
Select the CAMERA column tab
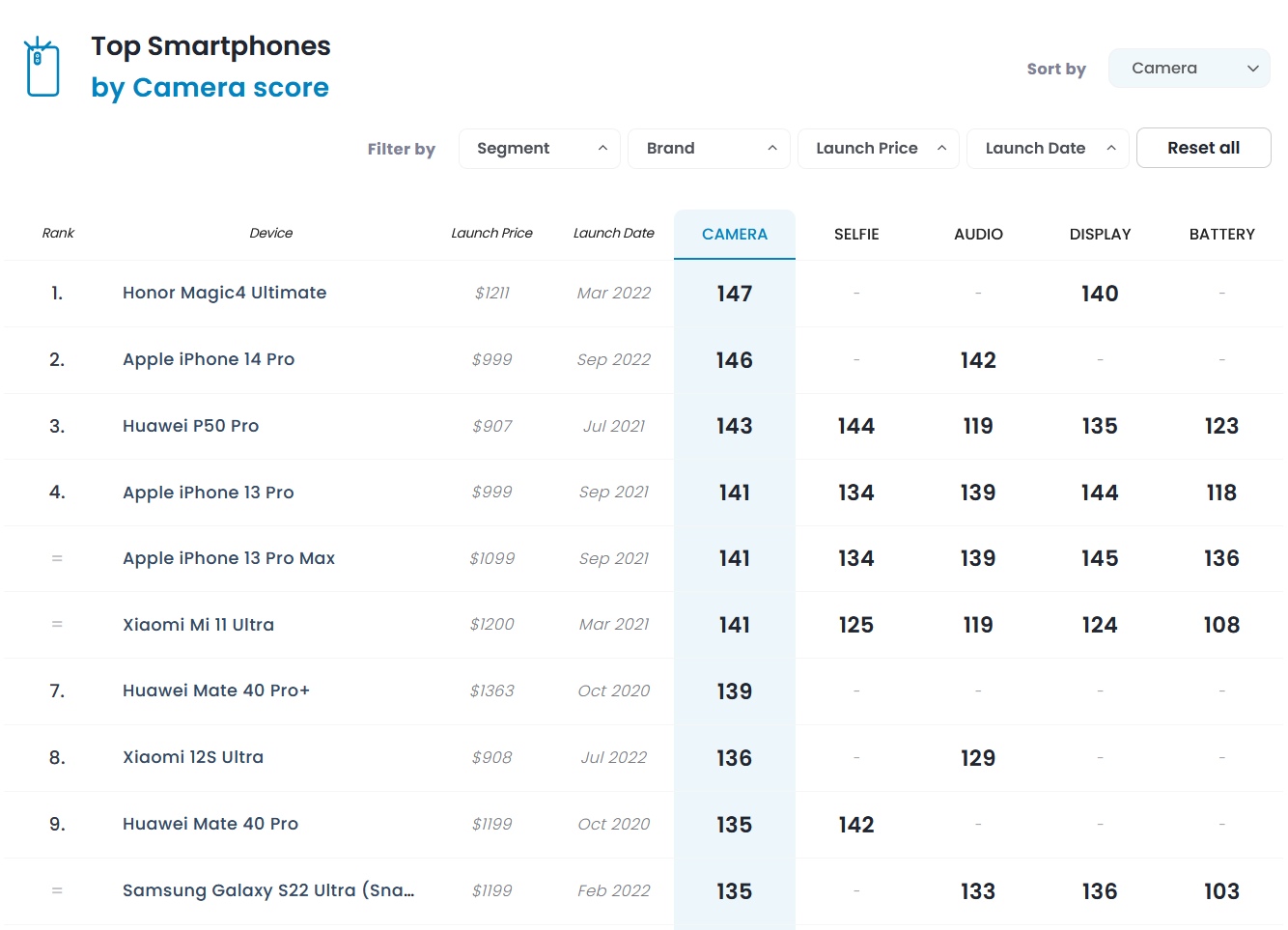[735, 234]
